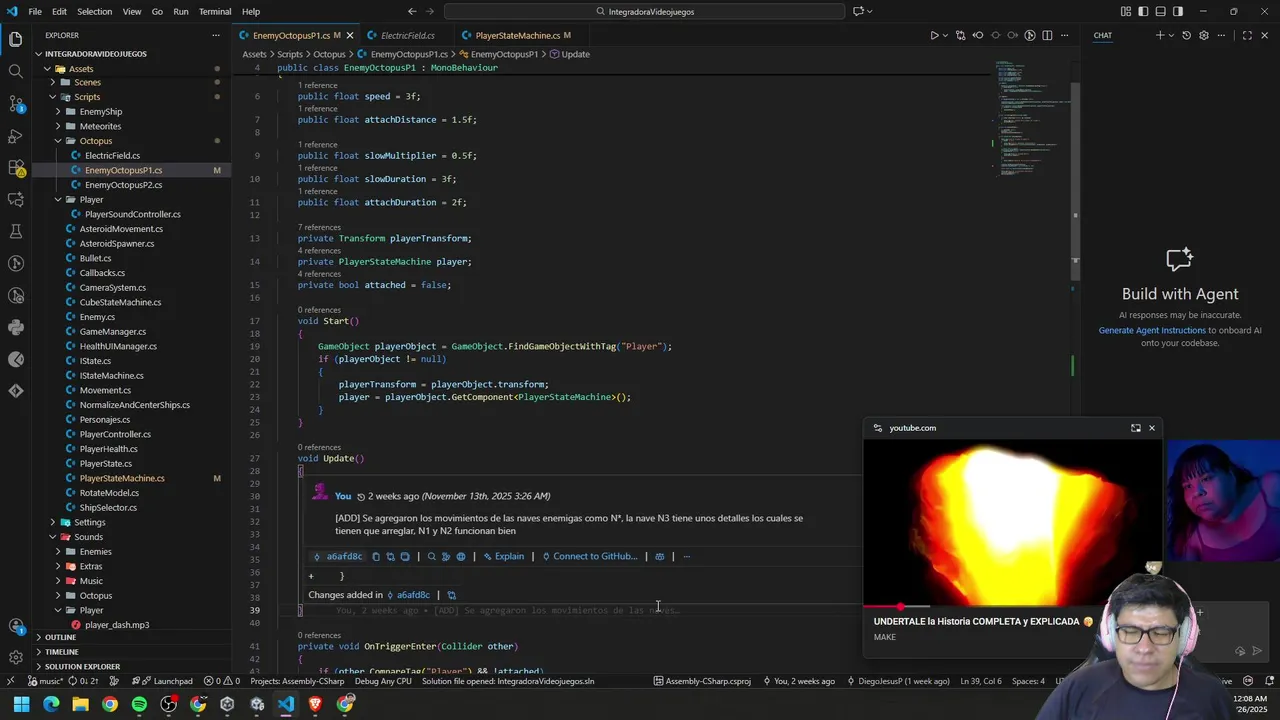The height and width of the screenshot is (720, 1280).
Task: Open PlayerHealth.cs in the explorer
Action: tap(108, 449)
